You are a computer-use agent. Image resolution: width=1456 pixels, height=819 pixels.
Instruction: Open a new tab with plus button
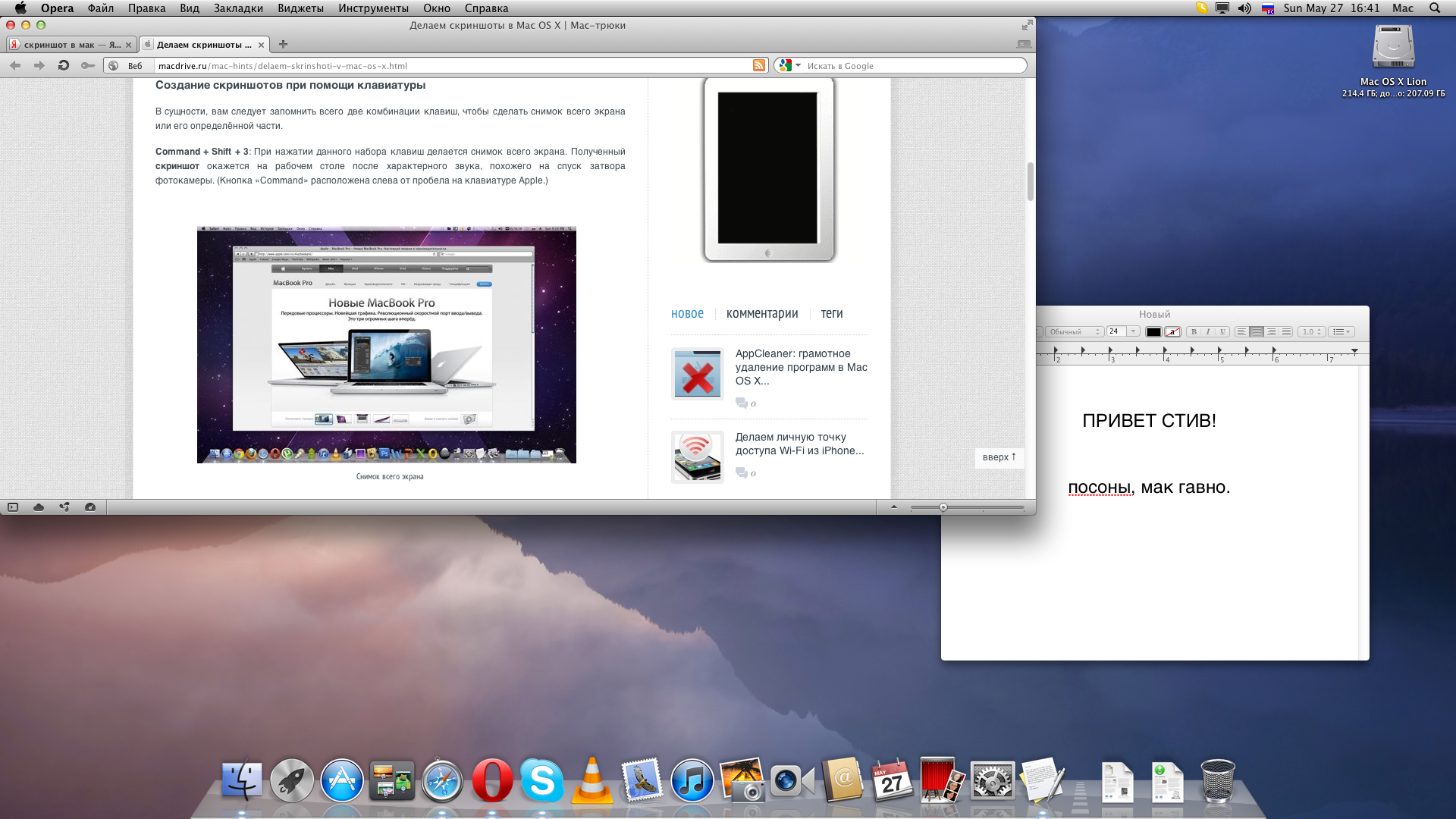(283, 45)
